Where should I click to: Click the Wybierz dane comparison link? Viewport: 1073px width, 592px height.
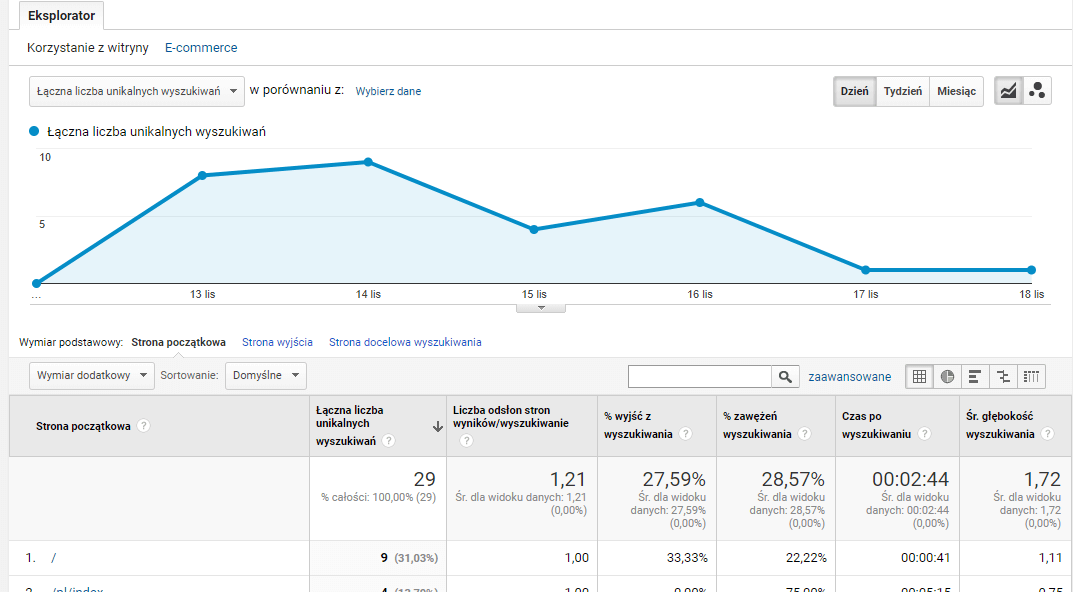tap(388, 91)
